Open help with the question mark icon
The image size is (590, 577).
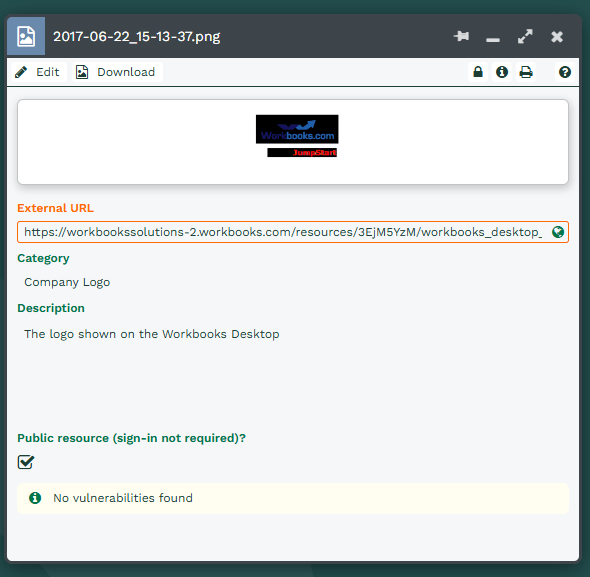[x=565, y=72]
